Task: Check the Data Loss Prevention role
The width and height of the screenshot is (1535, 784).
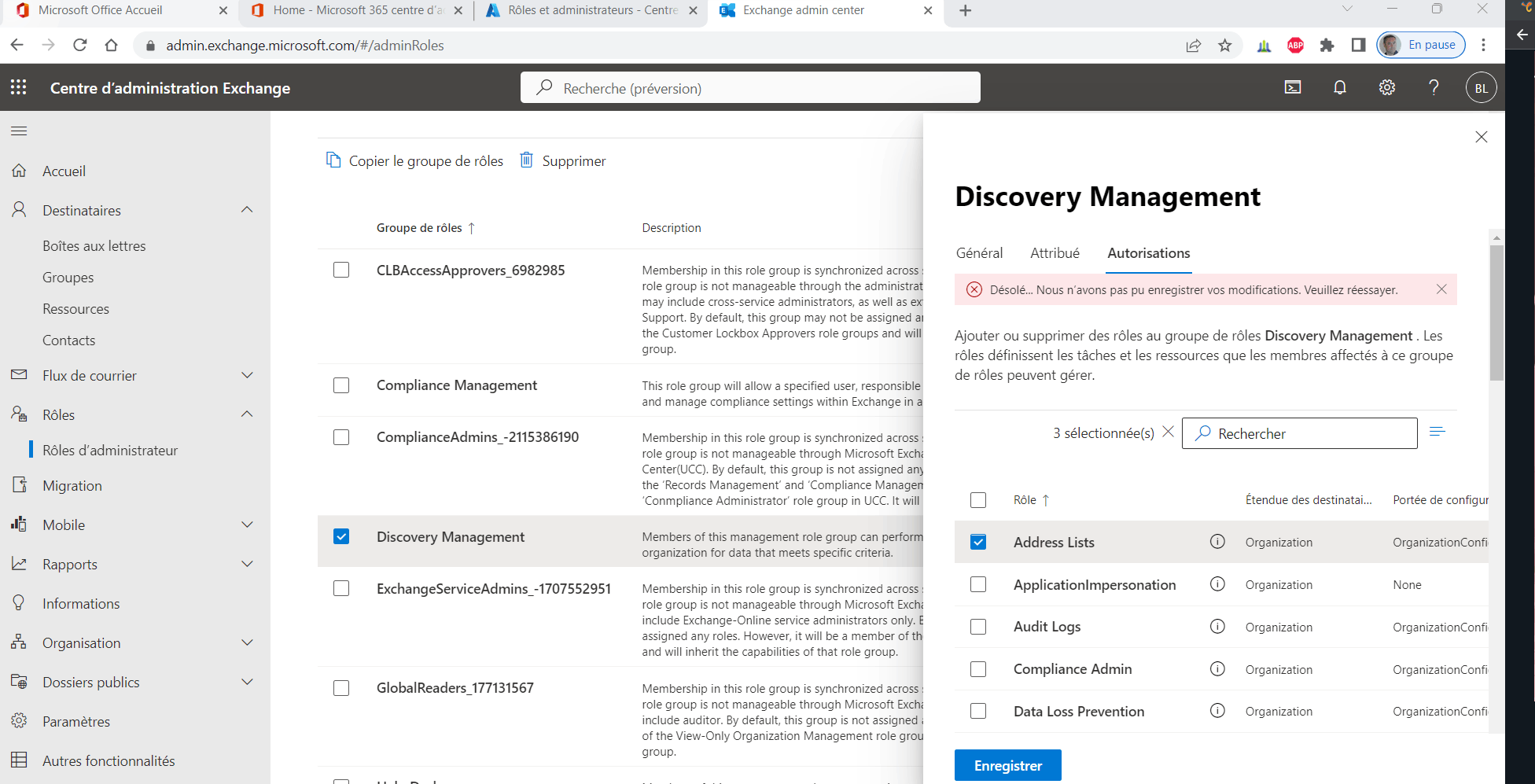Action: tap(978, 711)
